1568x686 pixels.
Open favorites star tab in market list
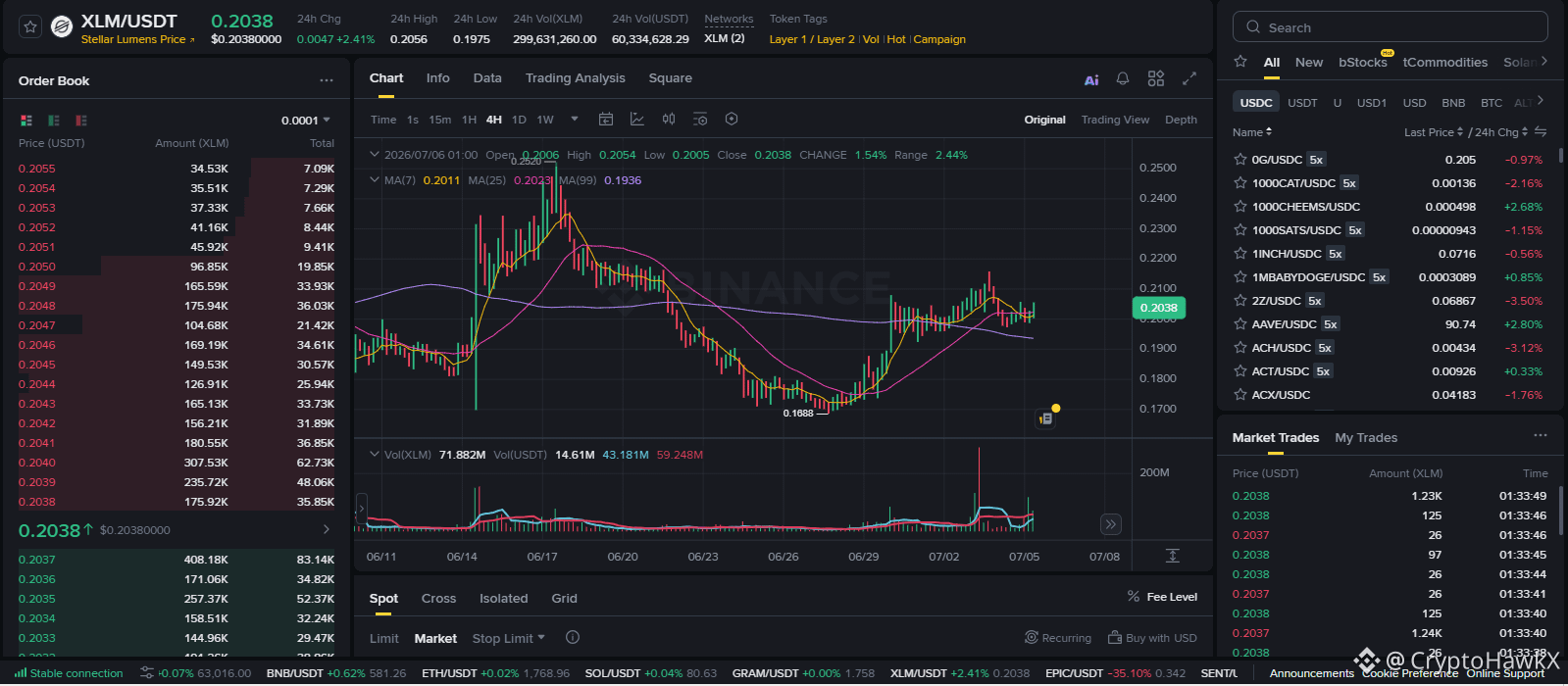(x=1240, y=62)
